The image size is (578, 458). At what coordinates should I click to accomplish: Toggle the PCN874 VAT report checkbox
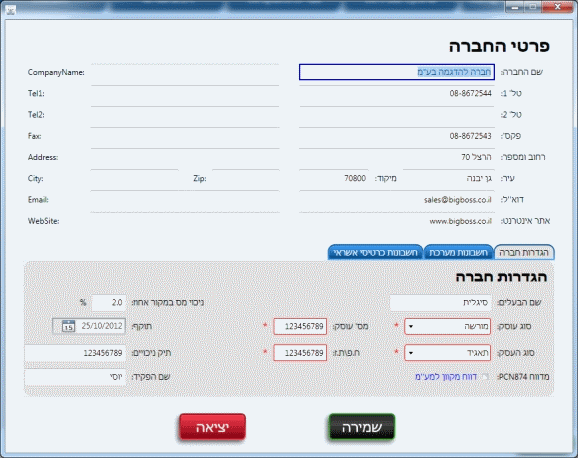tap(485, 377)
